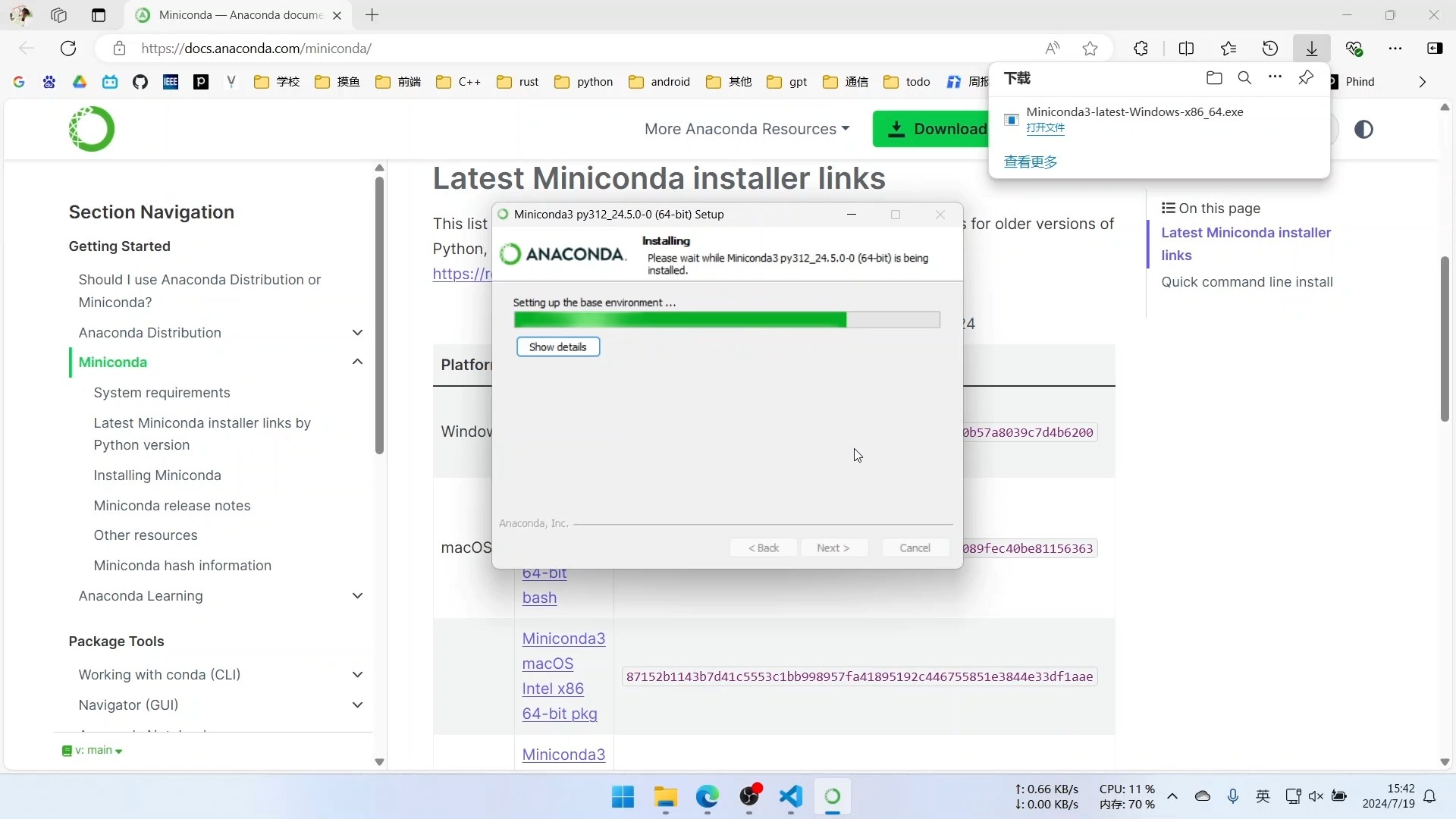Click the browser refresh icon
1456x819 pixels.
(x=68, y=49)
